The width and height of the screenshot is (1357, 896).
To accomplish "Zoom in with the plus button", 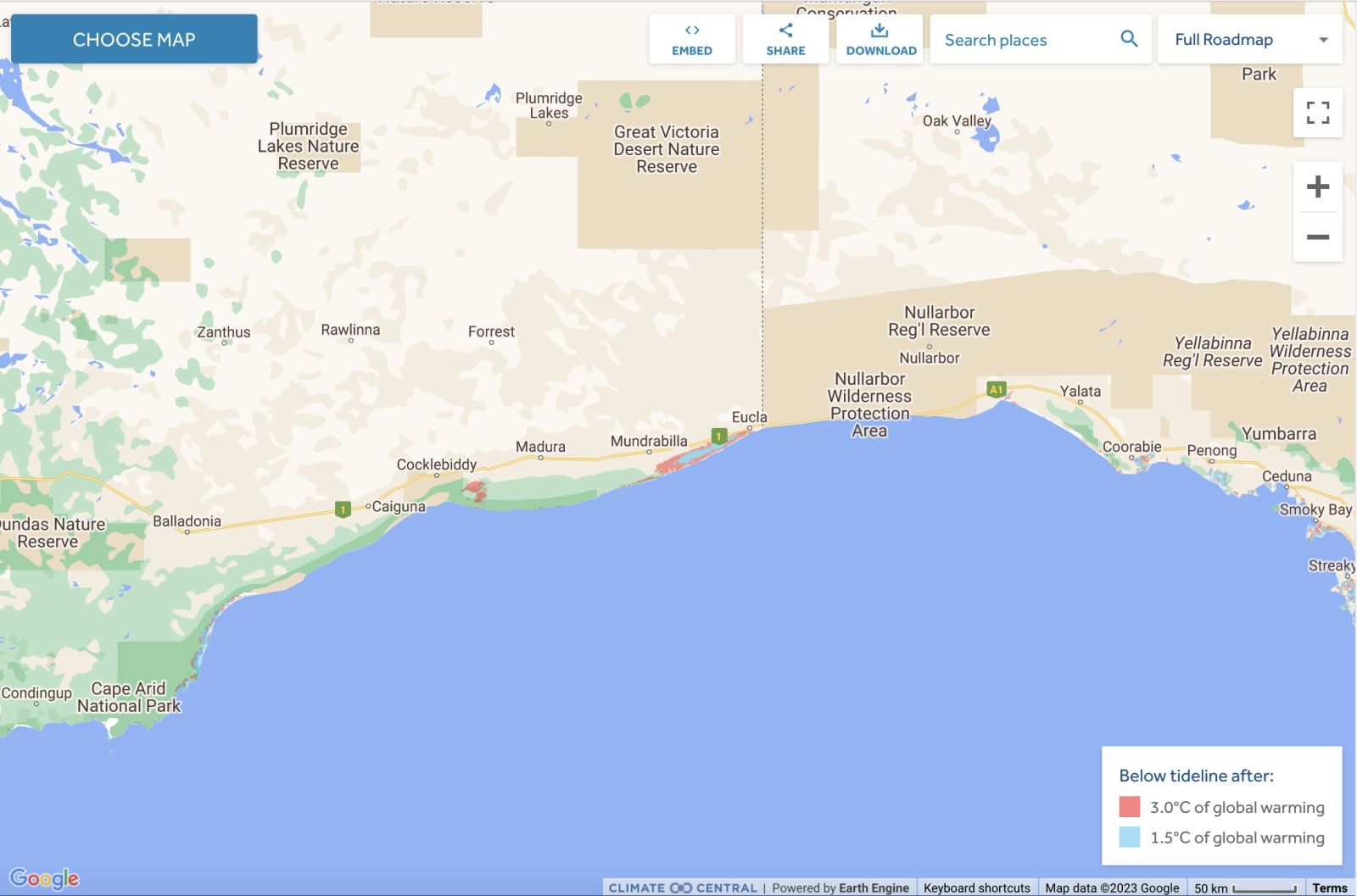I will click(1318, 186).
